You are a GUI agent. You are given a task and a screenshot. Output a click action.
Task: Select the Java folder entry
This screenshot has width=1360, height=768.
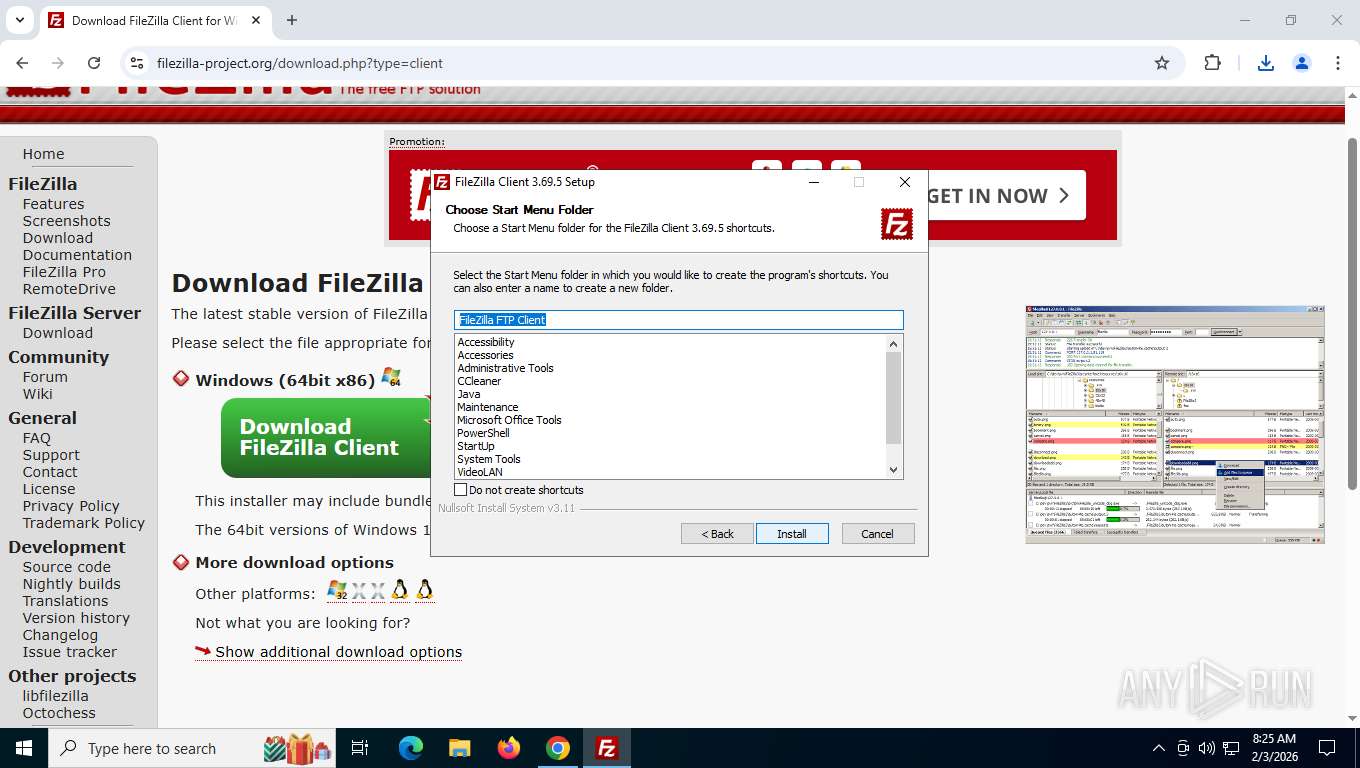(x=468, y=394)
